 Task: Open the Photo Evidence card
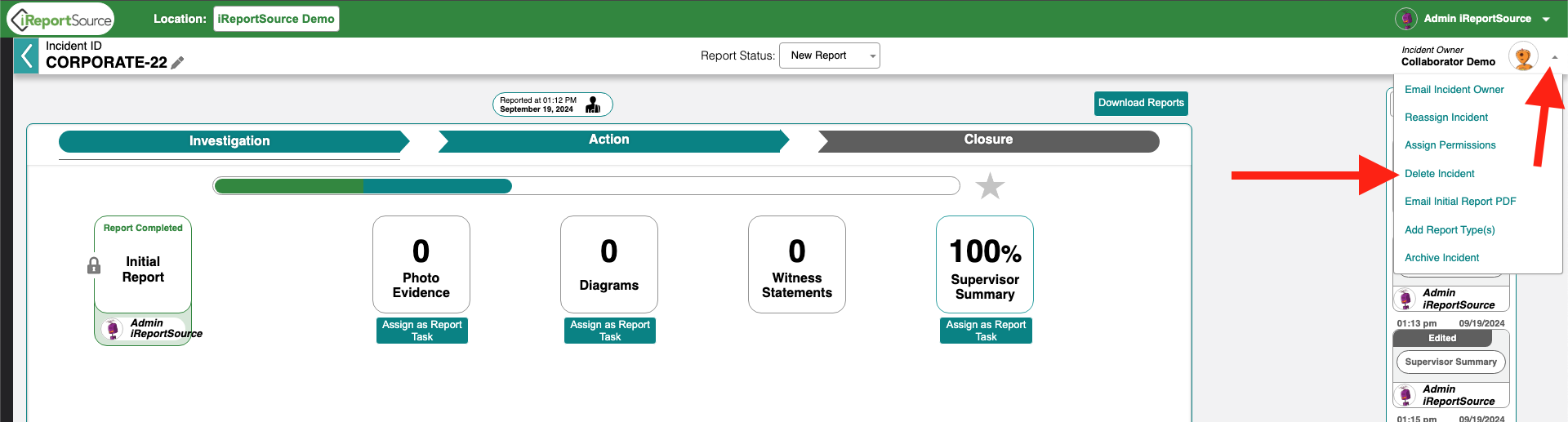421,264
